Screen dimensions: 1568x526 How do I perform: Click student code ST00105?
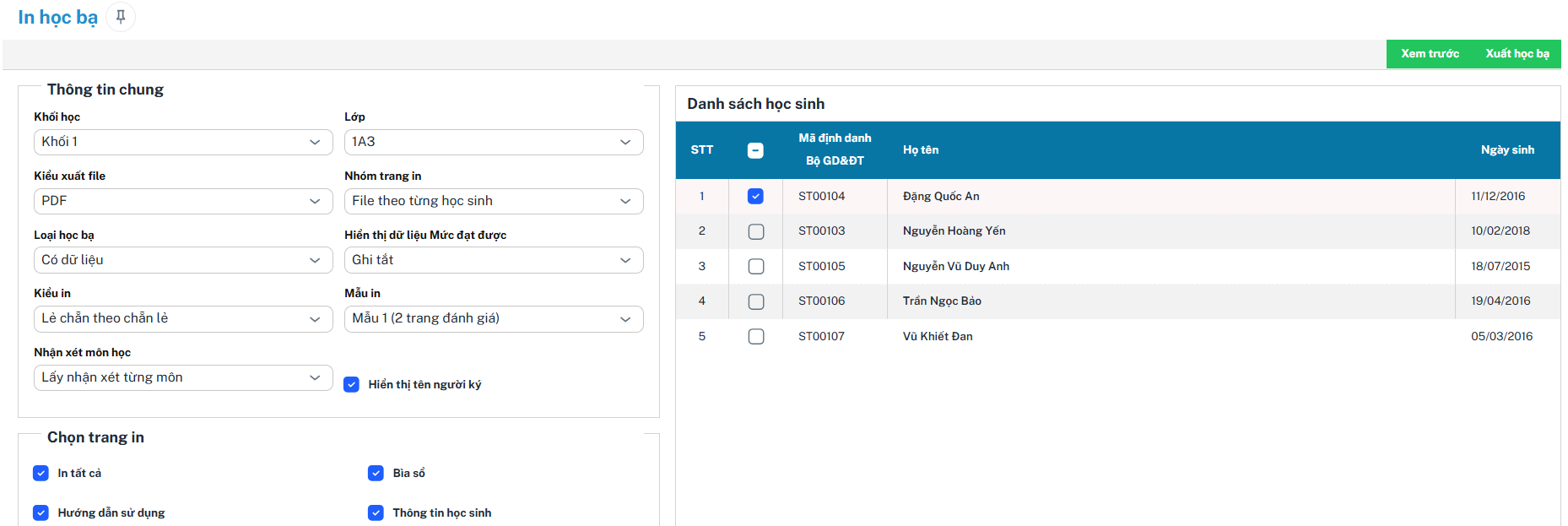click(x=821, y=266)
